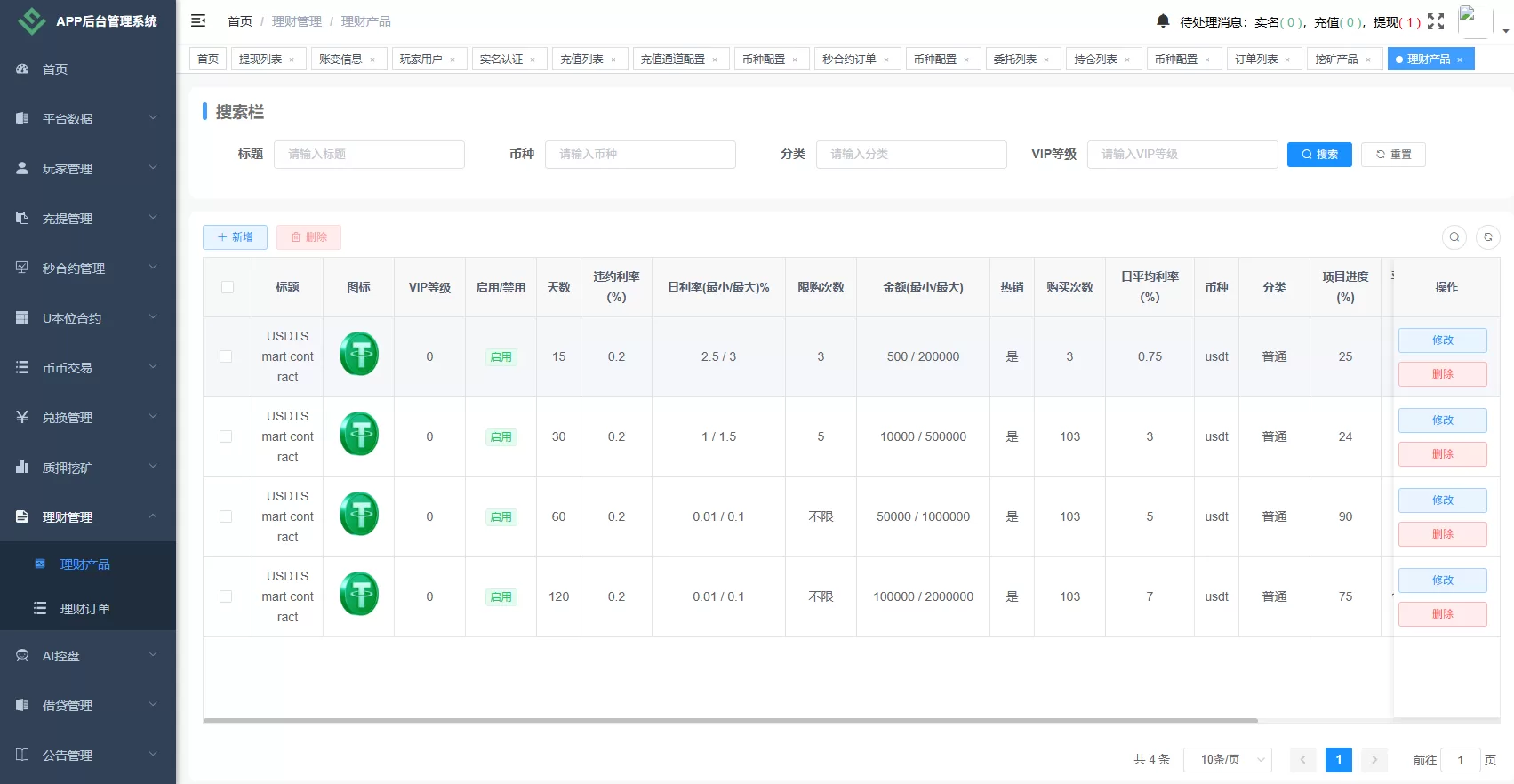Click the 标题 search input field
The image size is (1514, 784).
pyautogui.click(x=369, y=155)
